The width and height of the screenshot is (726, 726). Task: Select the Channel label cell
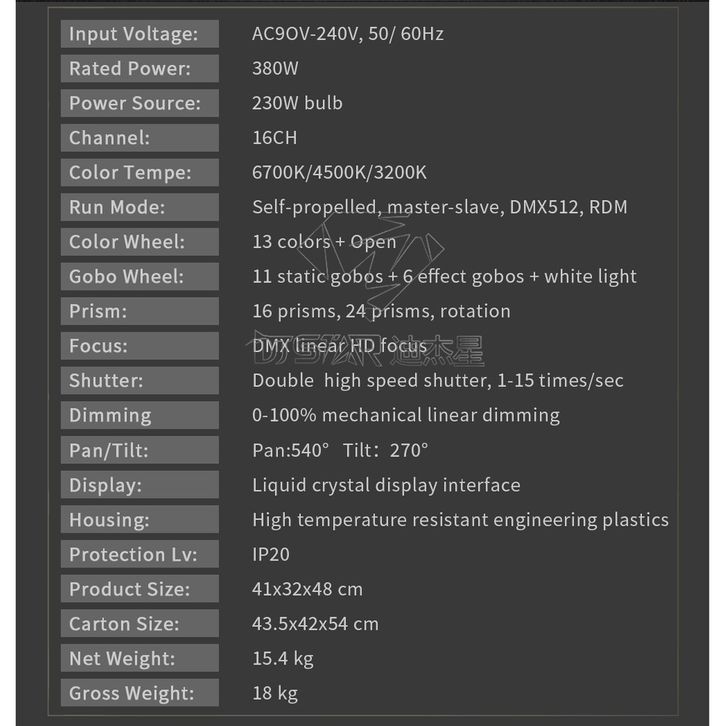[x=139, y=138]
